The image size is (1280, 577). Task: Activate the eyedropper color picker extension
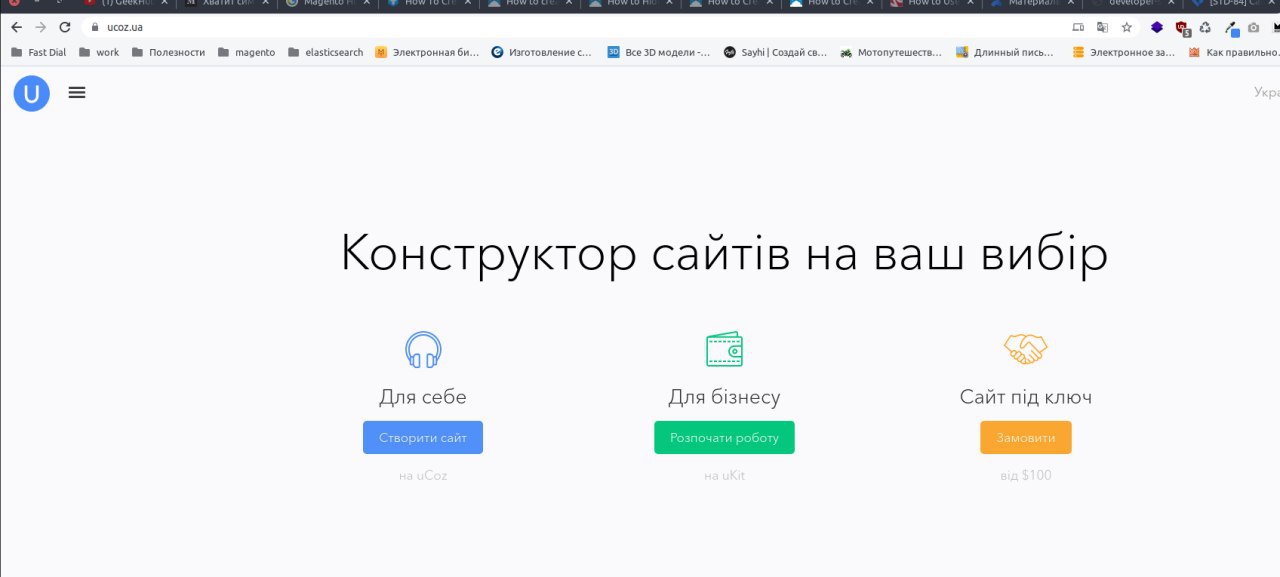tap(1230, 28)
